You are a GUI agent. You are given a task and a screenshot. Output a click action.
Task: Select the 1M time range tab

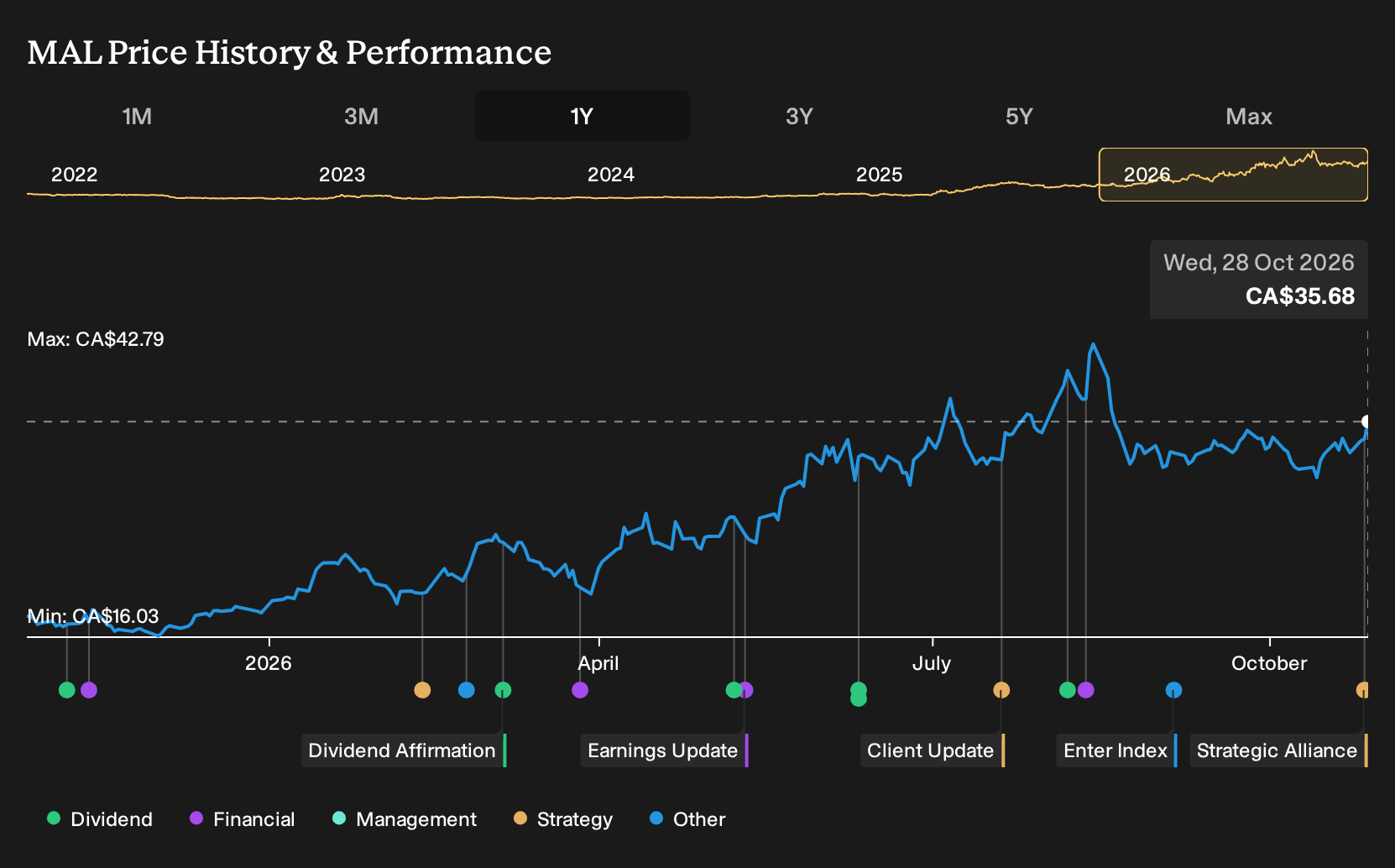pos(137,116)
